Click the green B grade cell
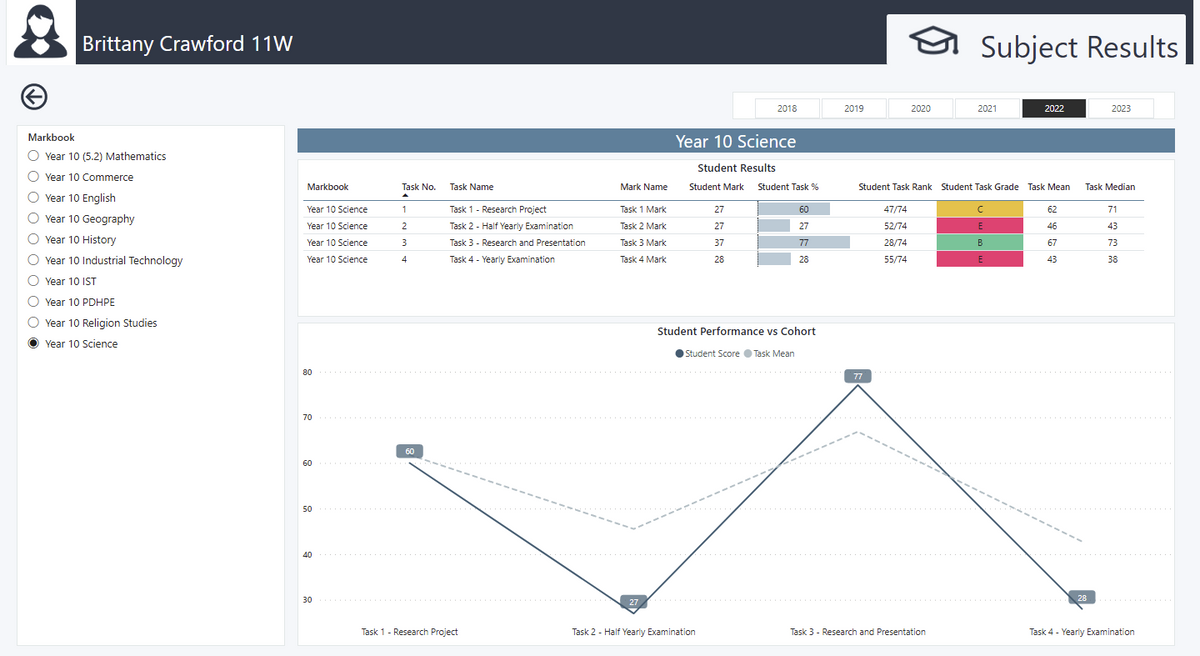1200x656 pixels. pyautogui.click(x=979, y=243)
